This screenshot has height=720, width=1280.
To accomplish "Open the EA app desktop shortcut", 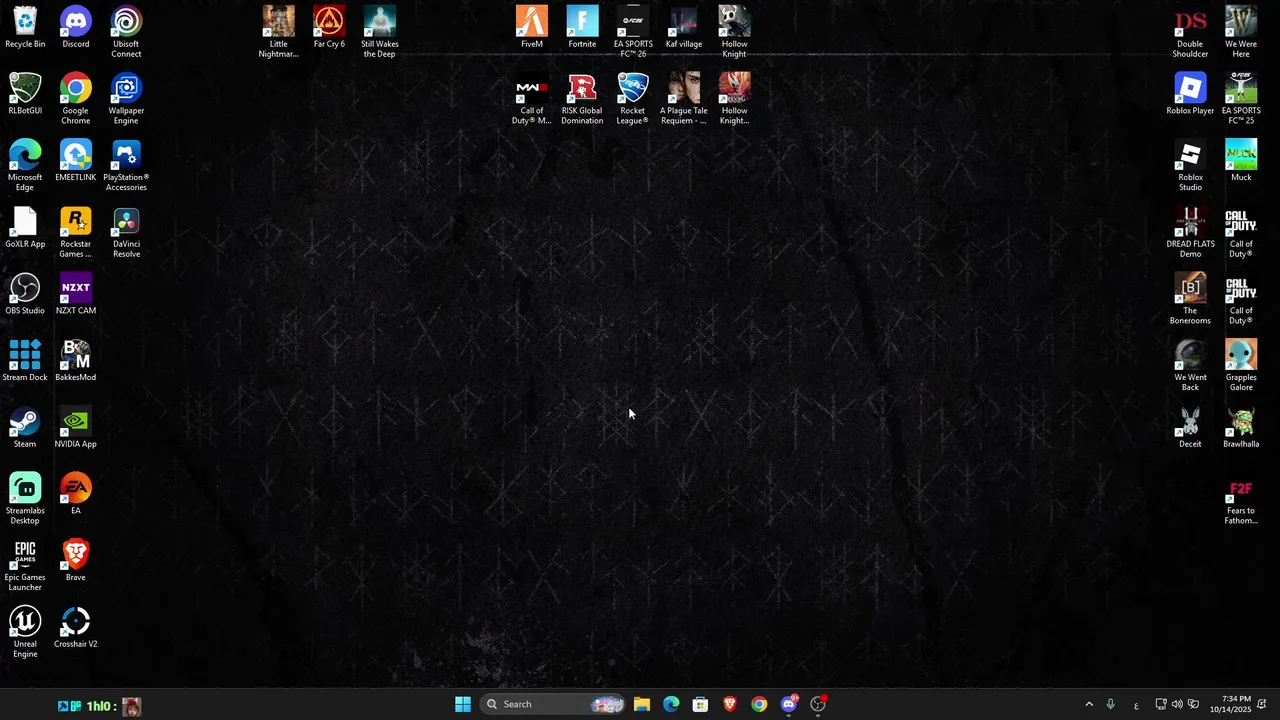I will (x=75, y=495).
